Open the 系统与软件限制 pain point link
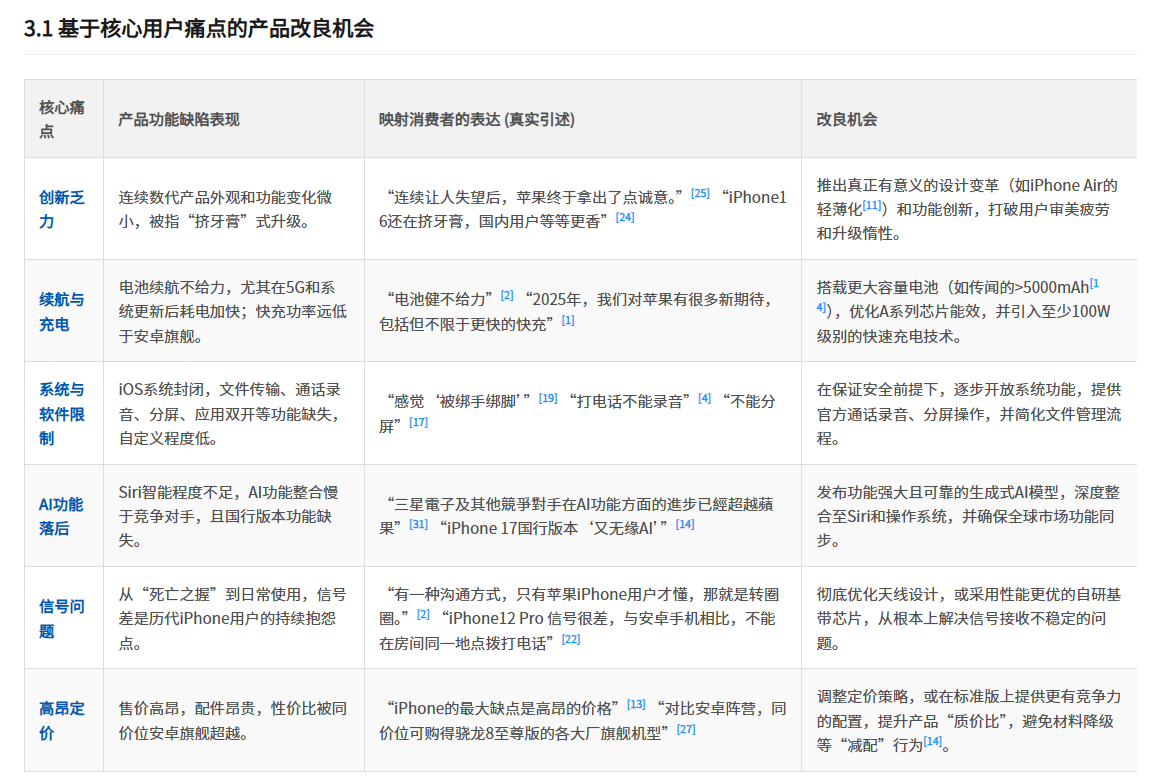The height and width of the screenshot is (781, 1164). click(62, 414)
